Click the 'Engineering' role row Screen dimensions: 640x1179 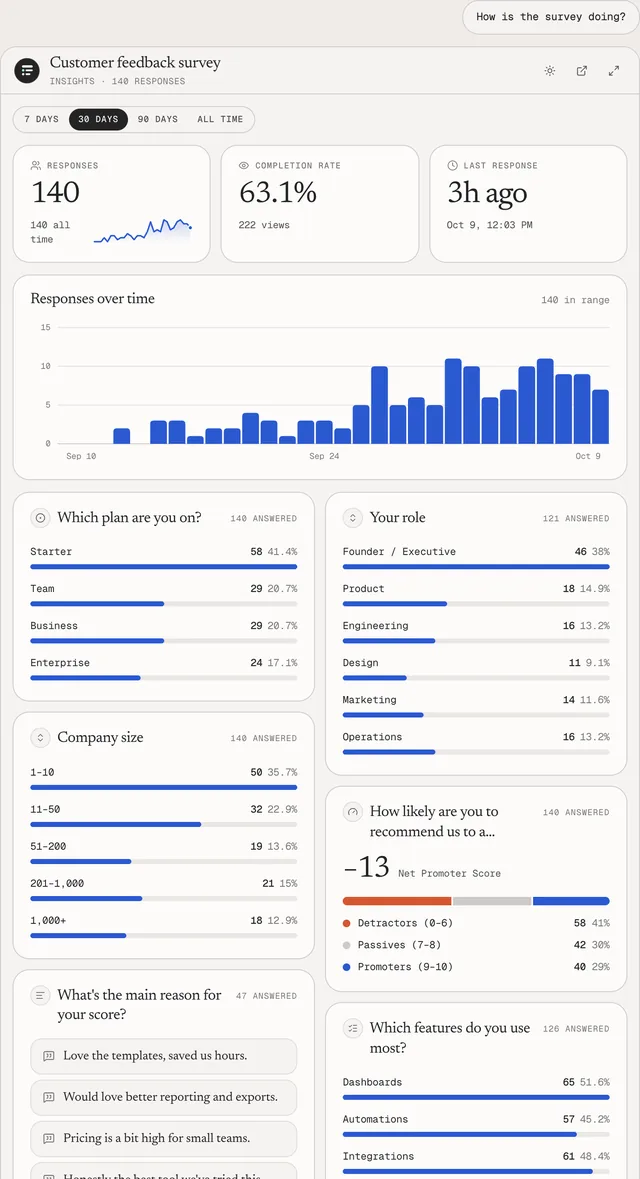point(476,632)
